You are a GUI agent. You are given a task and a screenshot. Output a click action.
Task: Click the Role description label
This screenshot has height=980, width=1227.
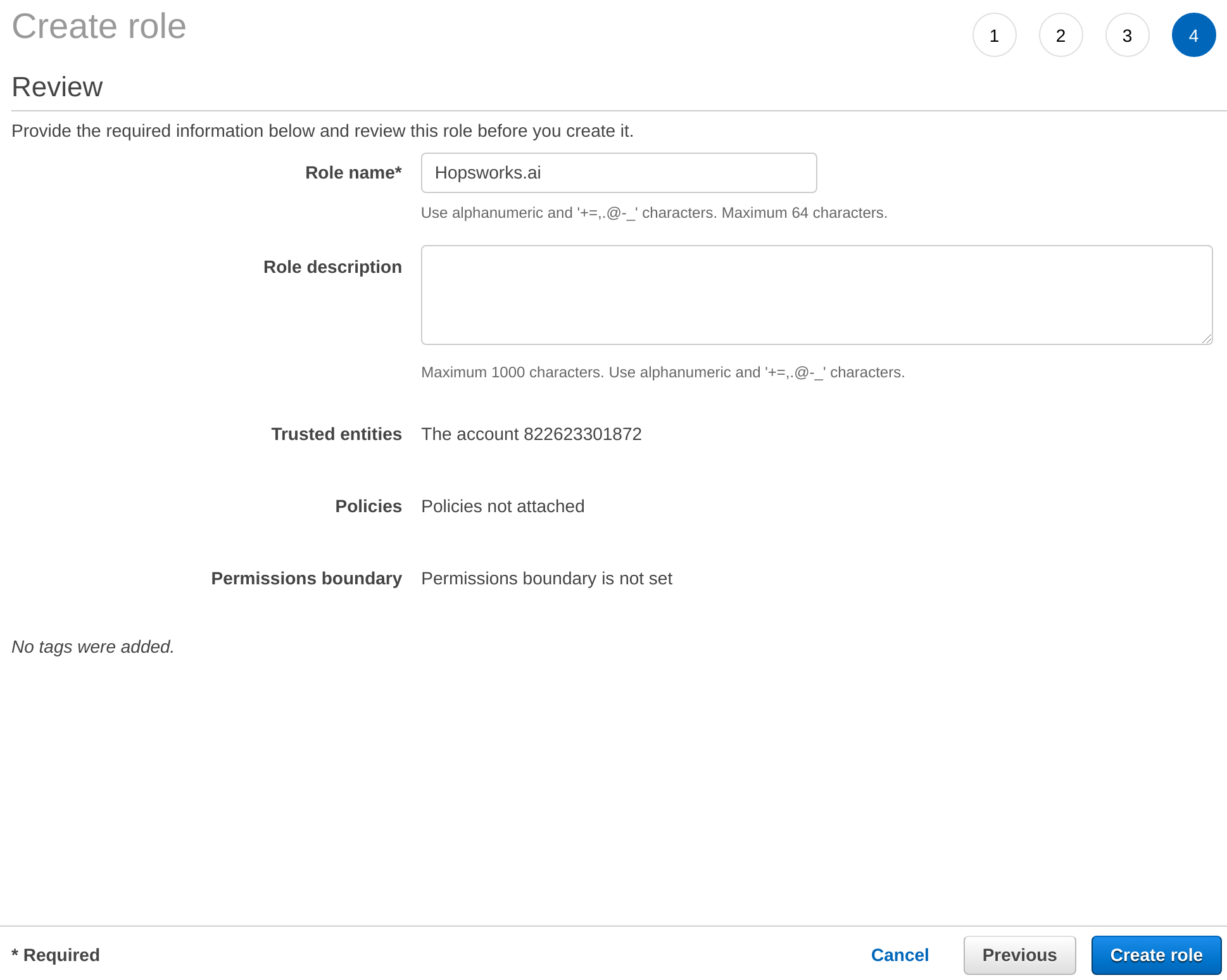(x=332, y=267)
